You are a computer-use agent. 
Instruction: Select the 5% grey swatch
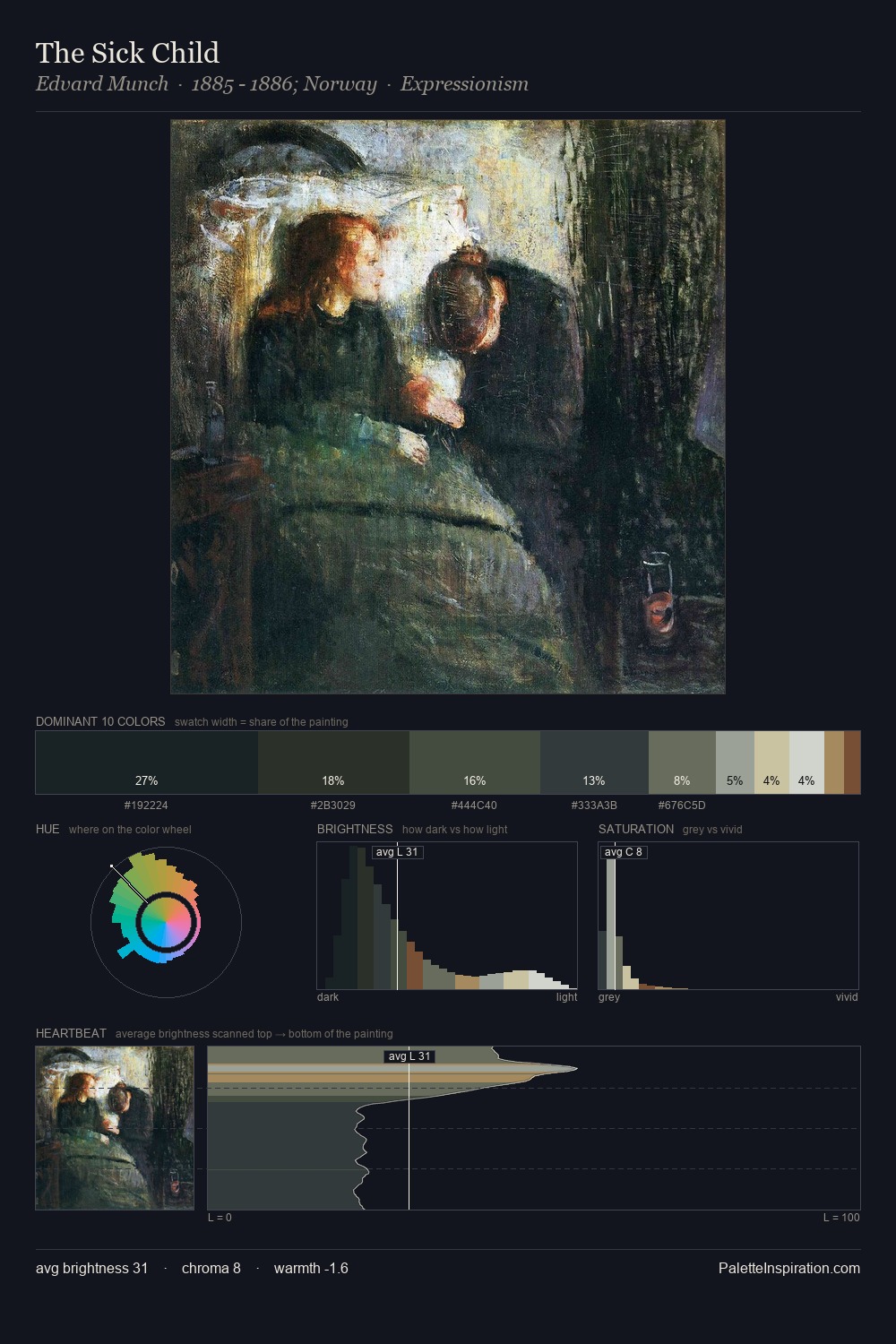[x=735, y=762]
